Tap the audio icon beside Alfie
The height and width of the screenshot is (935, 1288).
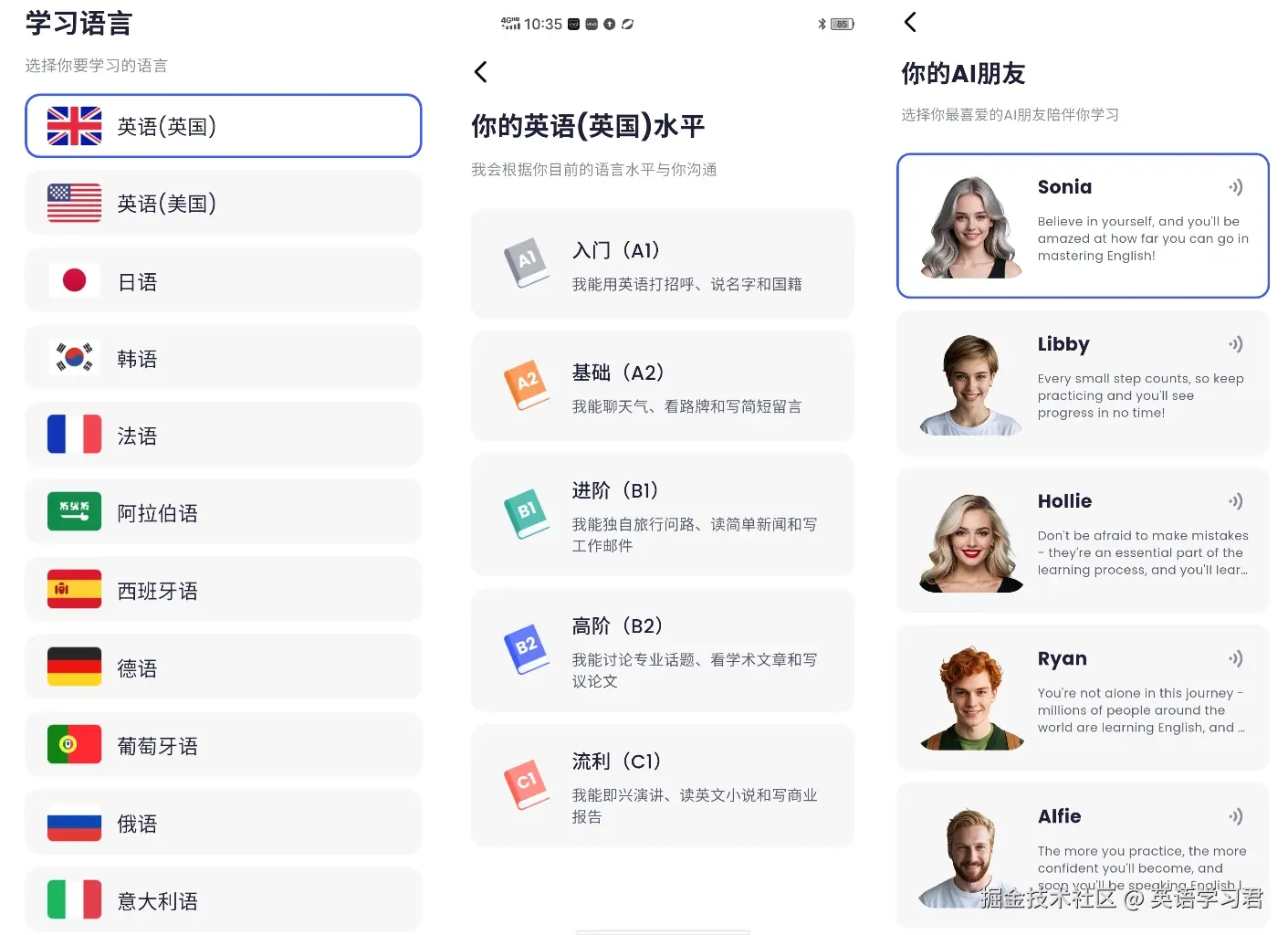click(x=1236, y=816)
